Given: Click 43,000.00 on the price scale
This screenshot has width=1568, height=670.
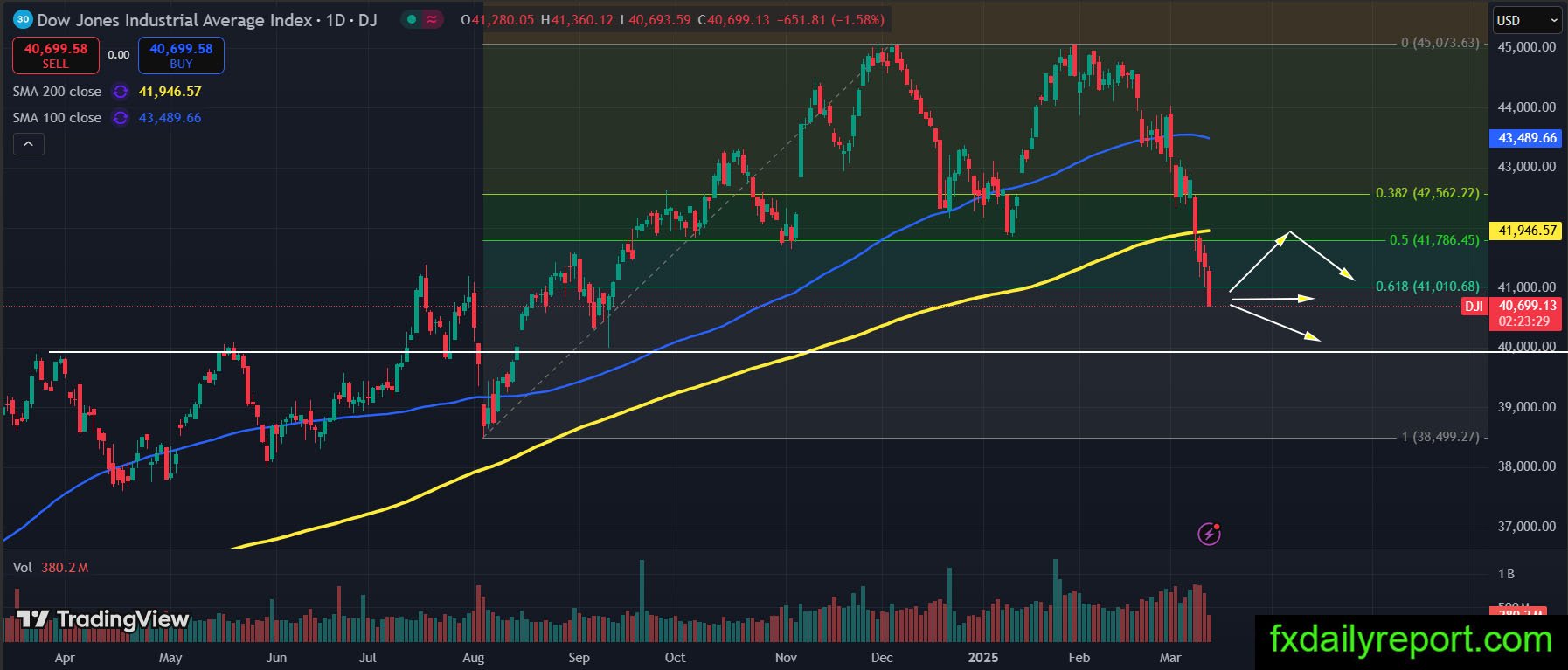Looking at the screenshot, I should 1527,167.
